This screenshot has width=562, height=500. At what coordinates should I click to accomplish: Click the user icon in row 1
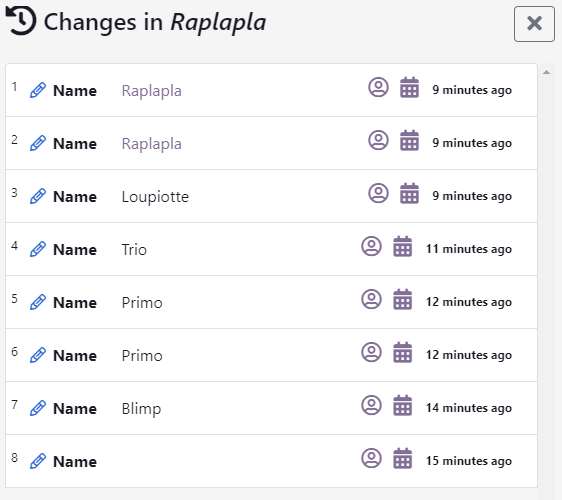(x=378, y=87)
